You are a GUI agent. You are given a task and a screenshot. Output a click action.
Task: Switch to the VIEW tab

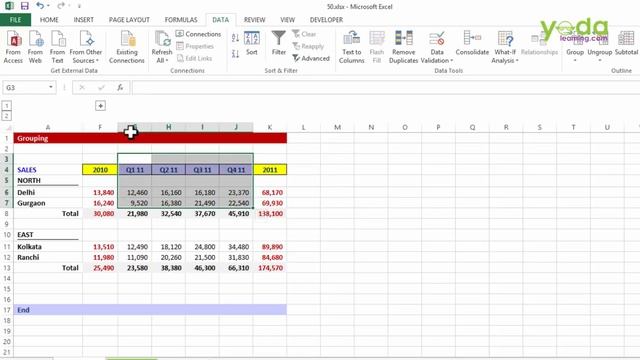point(287,20)
